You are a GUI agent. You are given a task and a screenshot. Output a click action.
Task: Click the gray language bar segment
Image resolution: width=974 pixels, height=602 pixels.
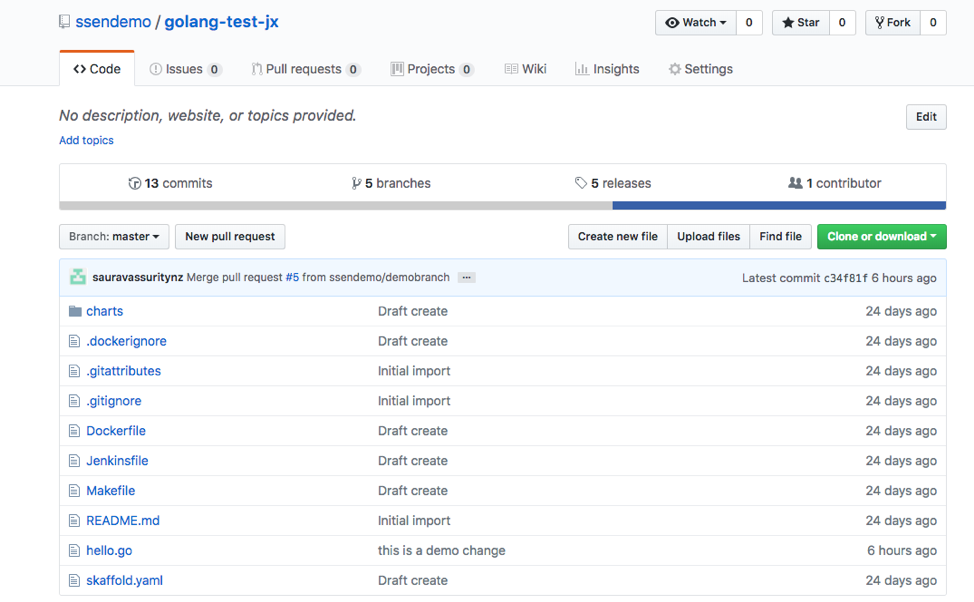336,206
